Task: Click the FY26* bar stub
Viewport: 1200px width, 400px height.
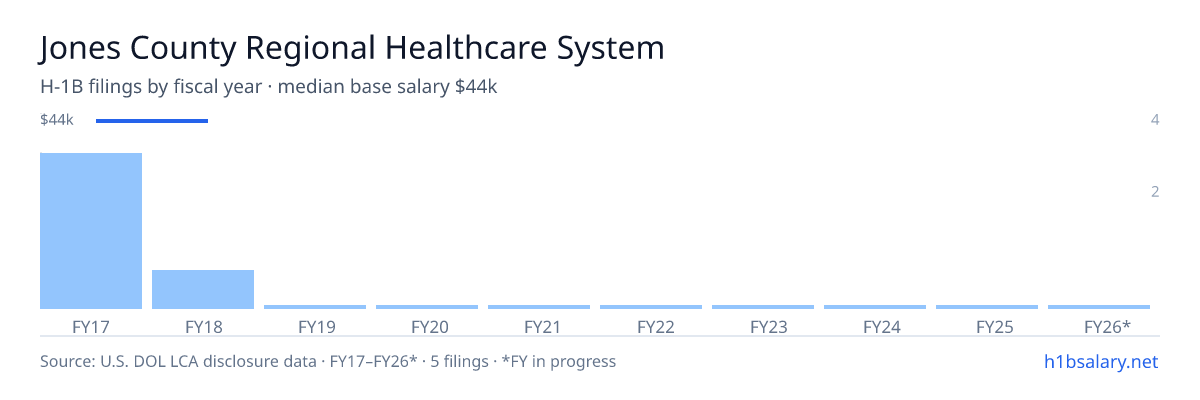Action: coord(1099,307)
